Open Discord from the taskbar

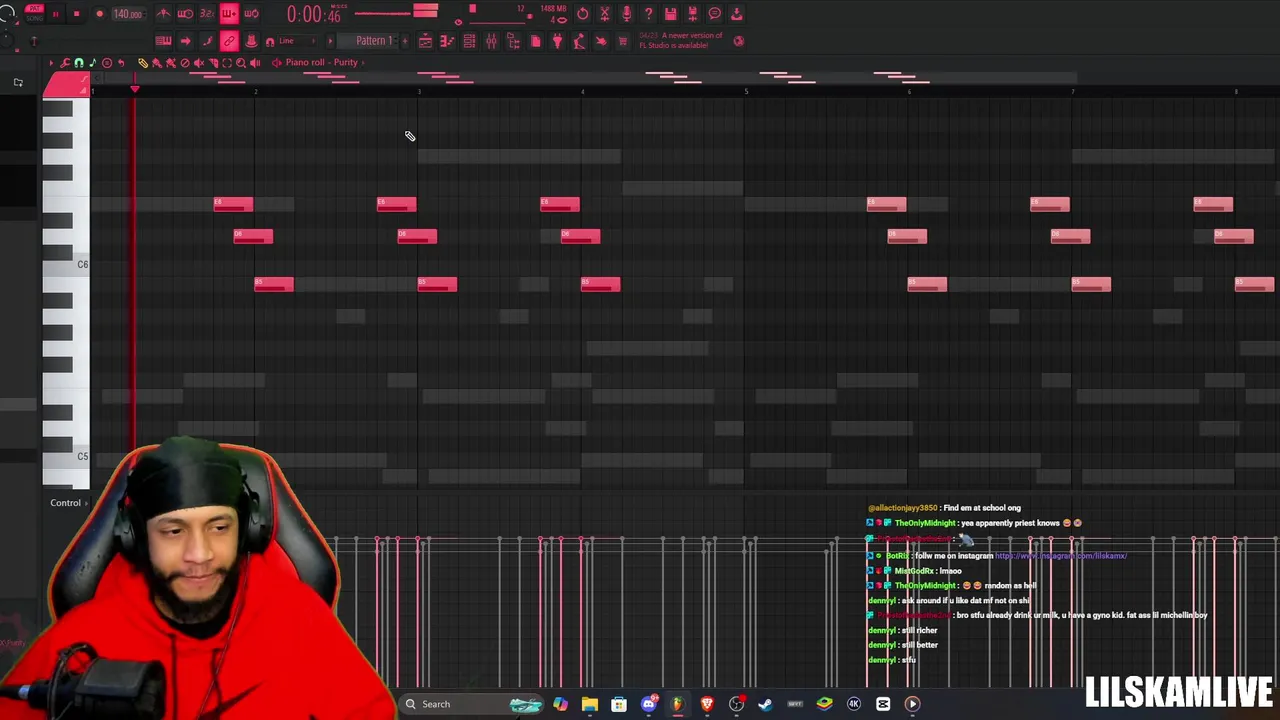[x=648, y=704]
